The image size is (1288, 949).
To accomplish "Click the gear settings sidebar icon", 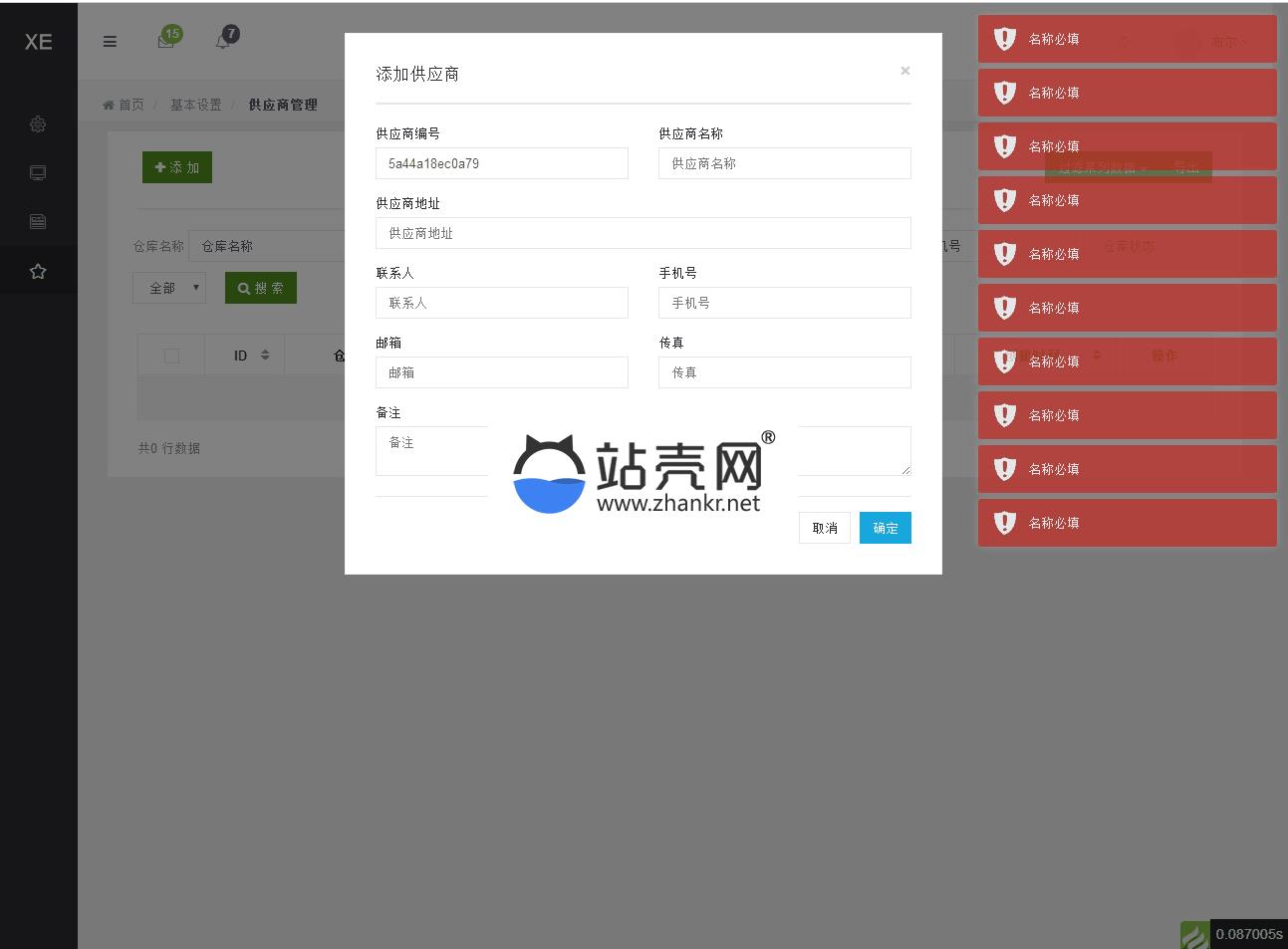I will (x=38, y=124).
